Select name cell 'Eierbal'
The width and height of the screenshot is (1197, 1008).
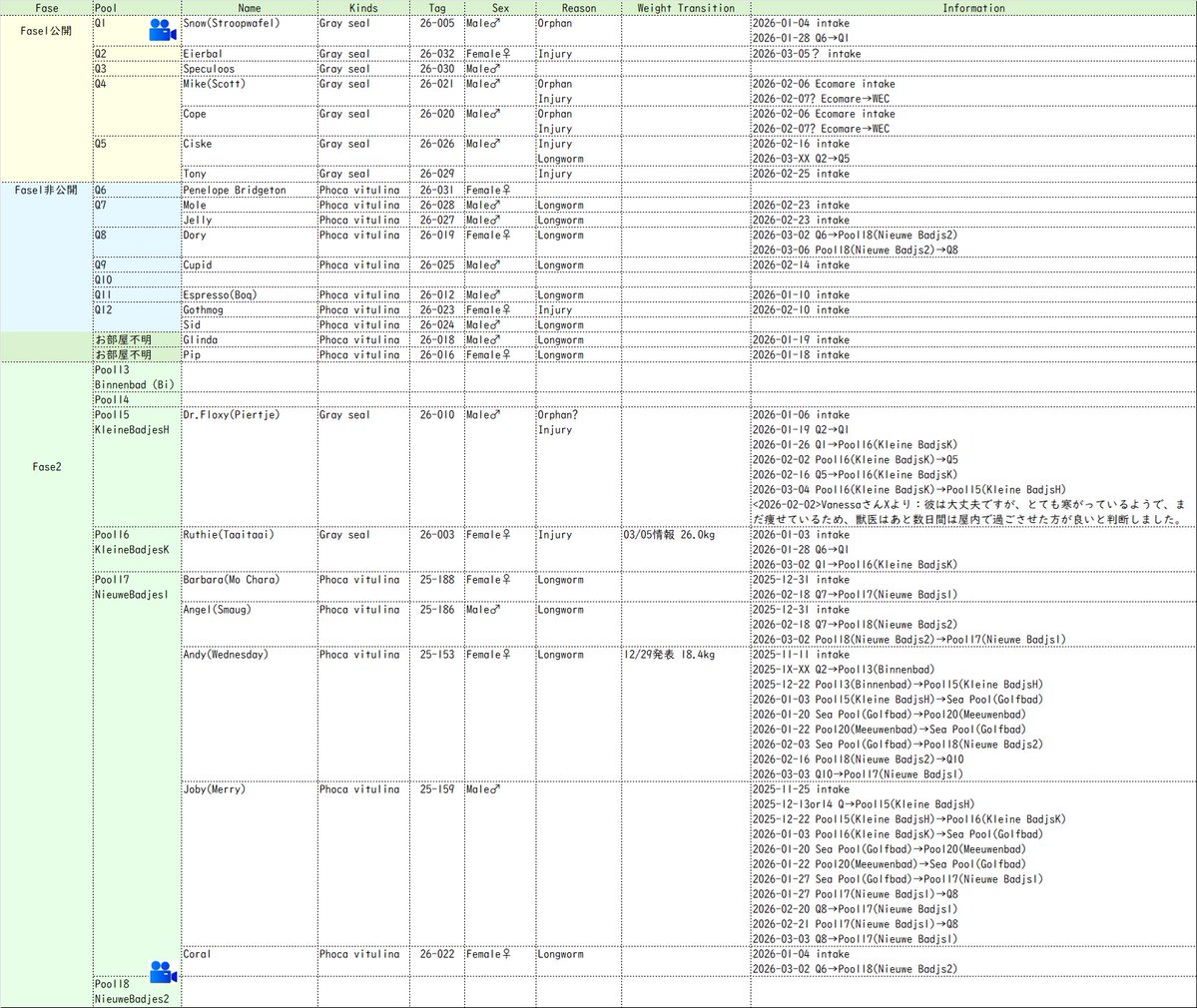[250, 54]
